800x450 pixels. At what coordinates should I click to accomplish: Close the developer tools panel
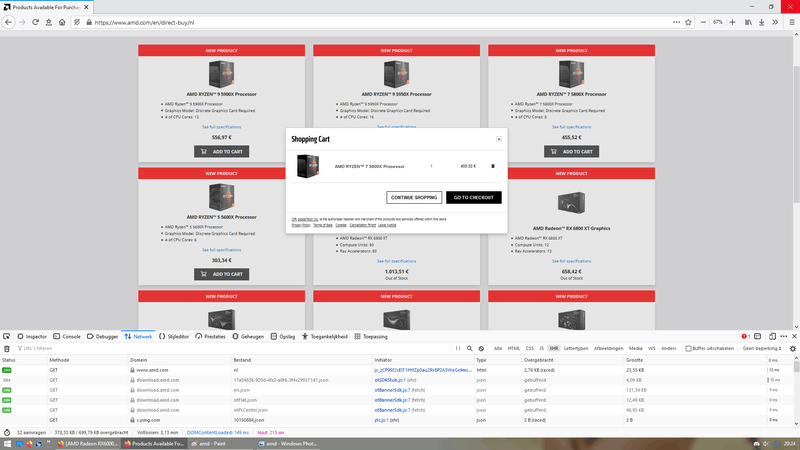[794, 337]
